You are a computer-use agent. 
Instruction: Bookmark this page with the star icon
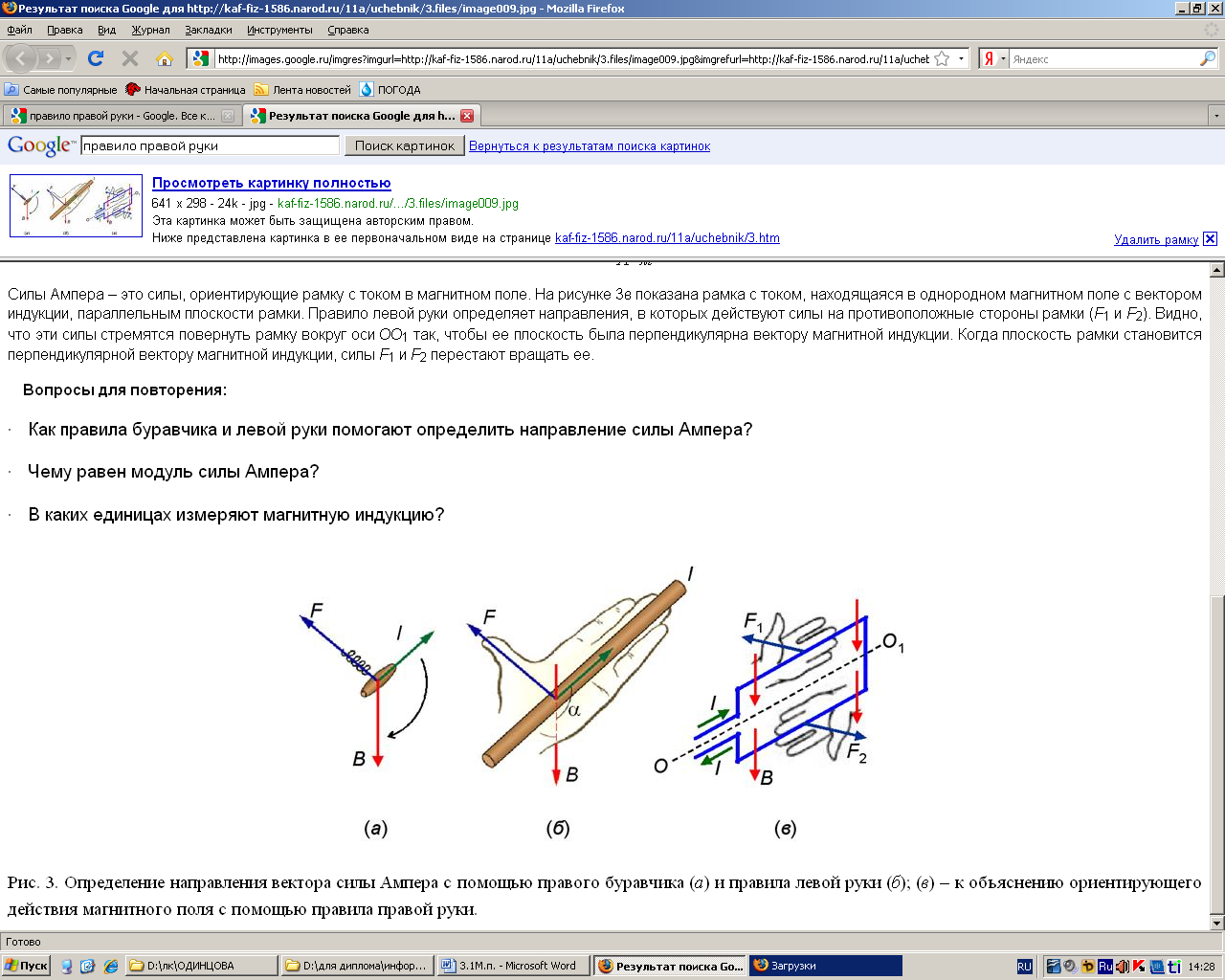click(942, 58)
